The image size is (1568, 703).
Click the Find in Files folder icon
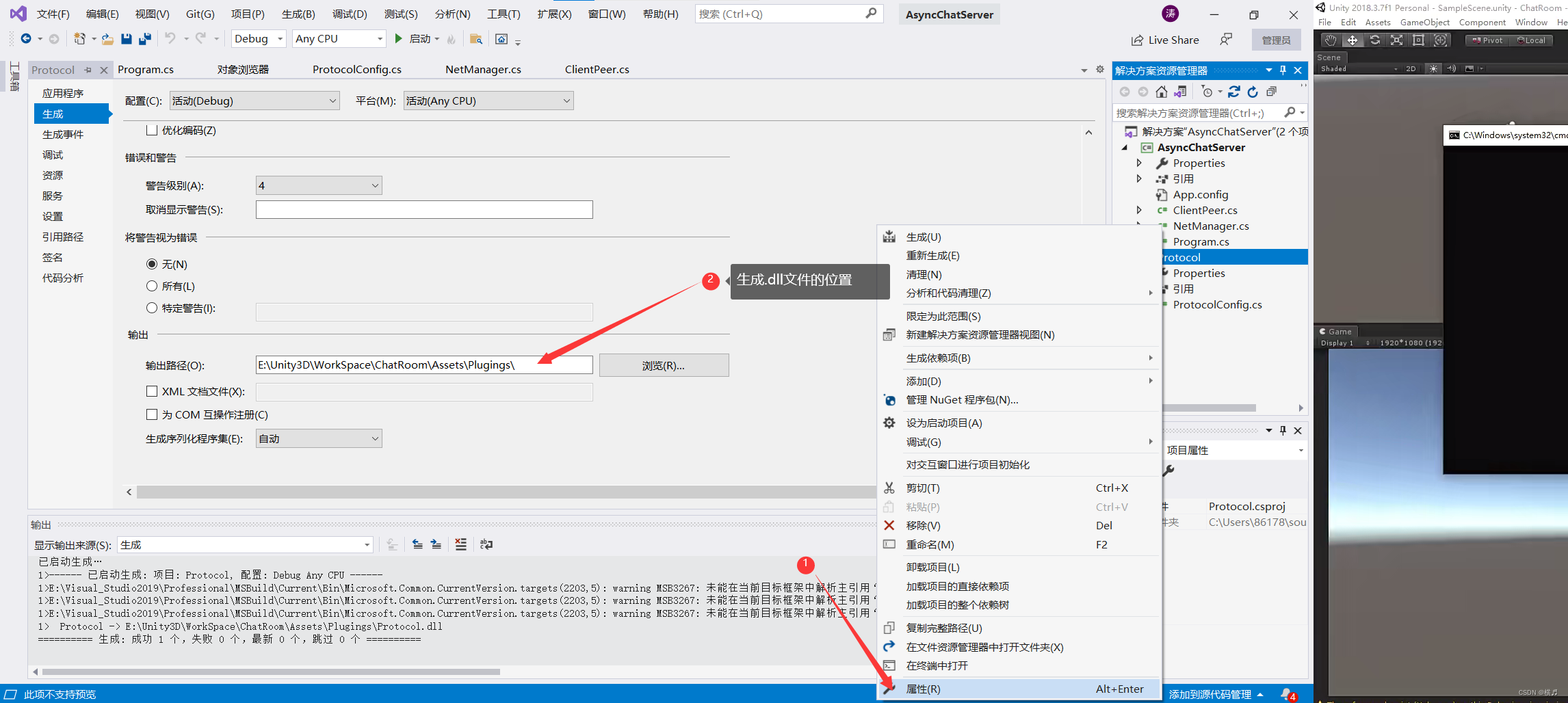click(476, 39)
